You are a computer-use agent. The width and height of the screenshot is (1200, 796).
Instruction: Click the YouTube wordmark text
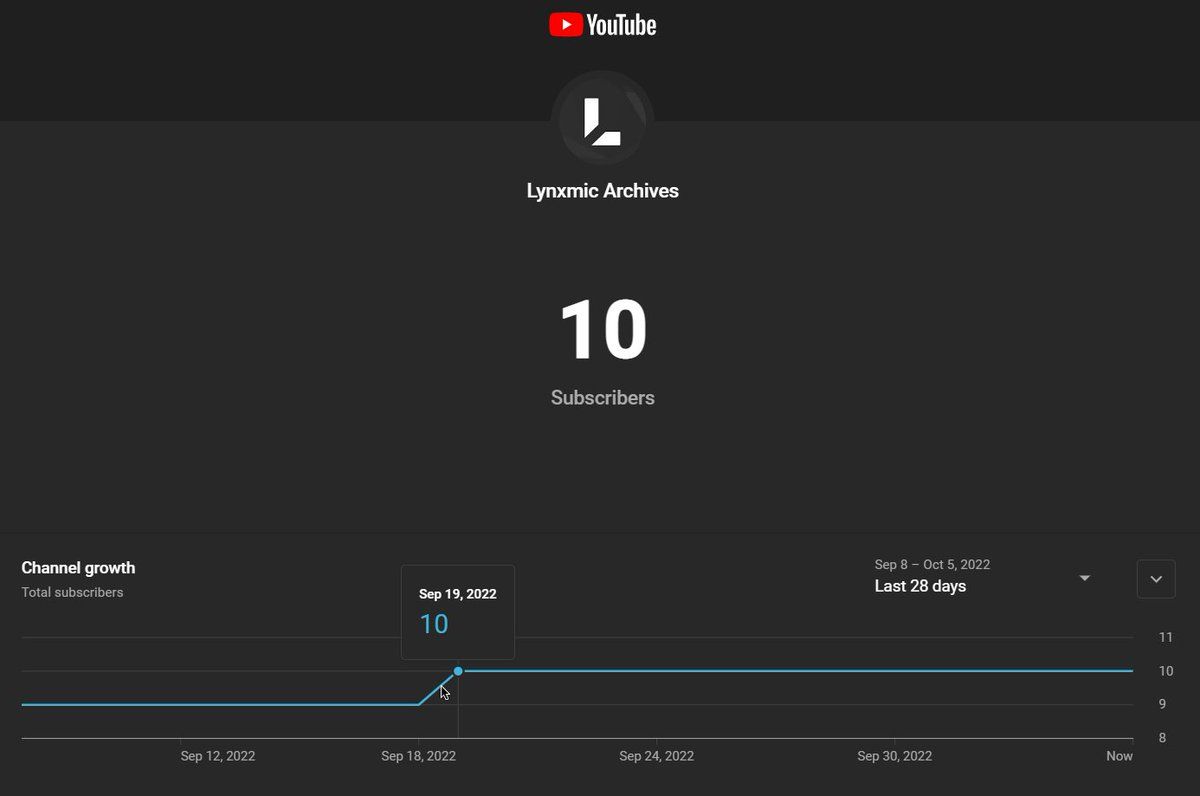[621, 25]
